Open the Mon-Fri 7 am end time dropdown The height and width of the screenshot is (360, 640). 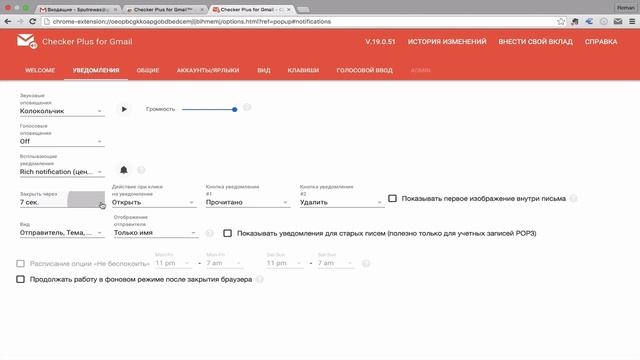click(x=224, y=263)
